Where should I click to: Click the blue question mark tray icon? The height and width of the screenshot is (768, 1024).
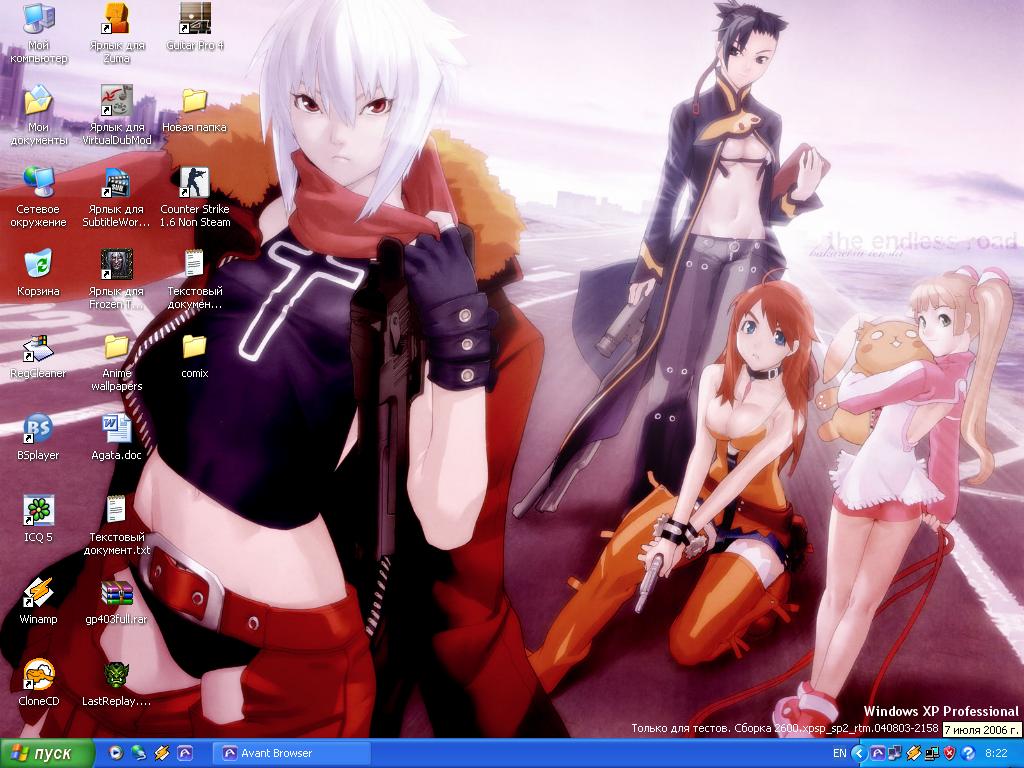tap(968, 754)
